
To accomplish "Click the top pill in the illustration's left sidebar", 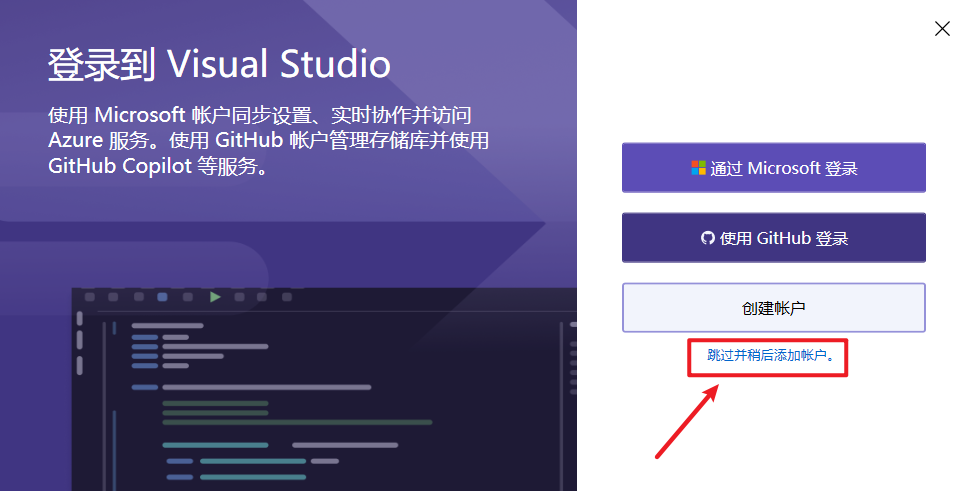I will (x=80, y=318).
